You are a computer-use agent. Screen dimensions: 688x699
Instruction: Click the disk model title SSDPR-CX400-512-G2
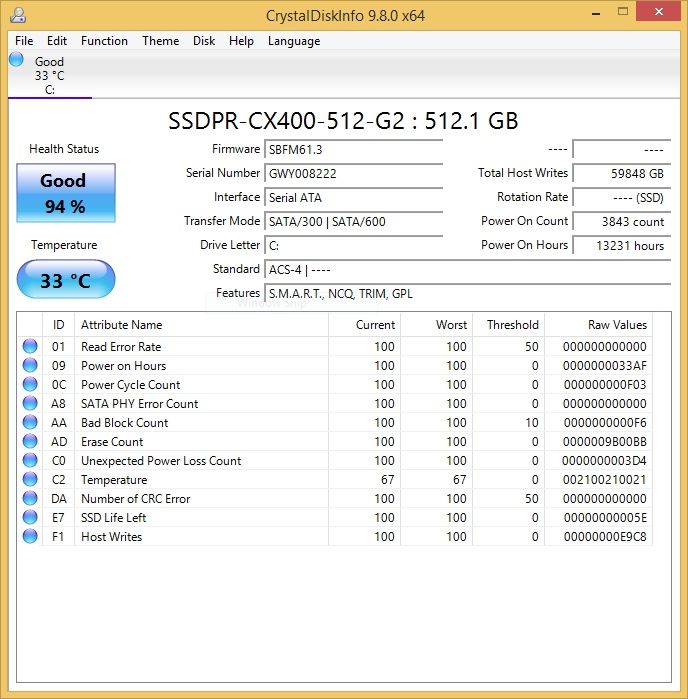coord(287,121)
